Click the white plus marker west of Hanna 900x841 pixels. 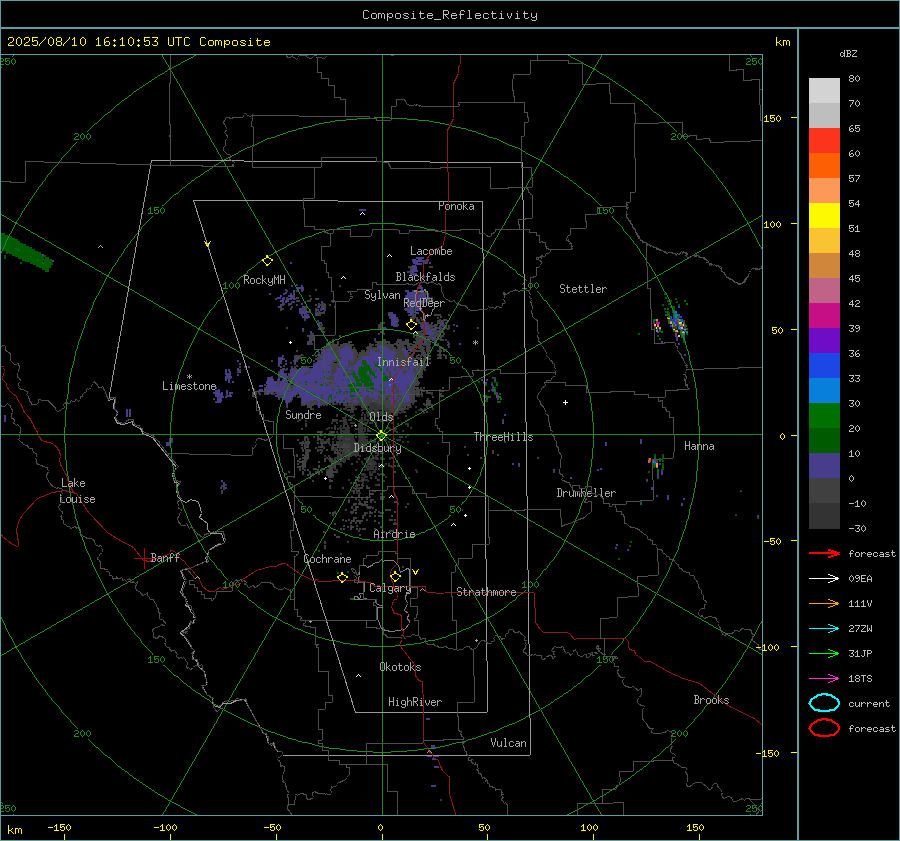point(565,402)
